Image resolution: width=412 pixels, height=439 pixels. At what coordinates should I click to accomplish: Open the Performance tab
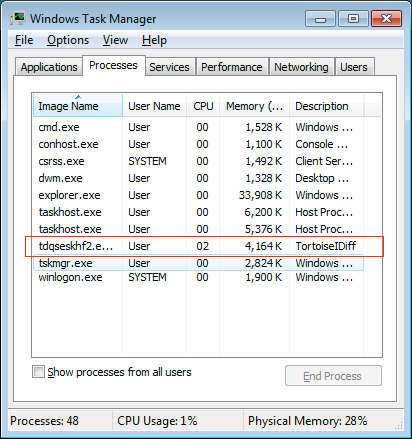pos(232,67)
